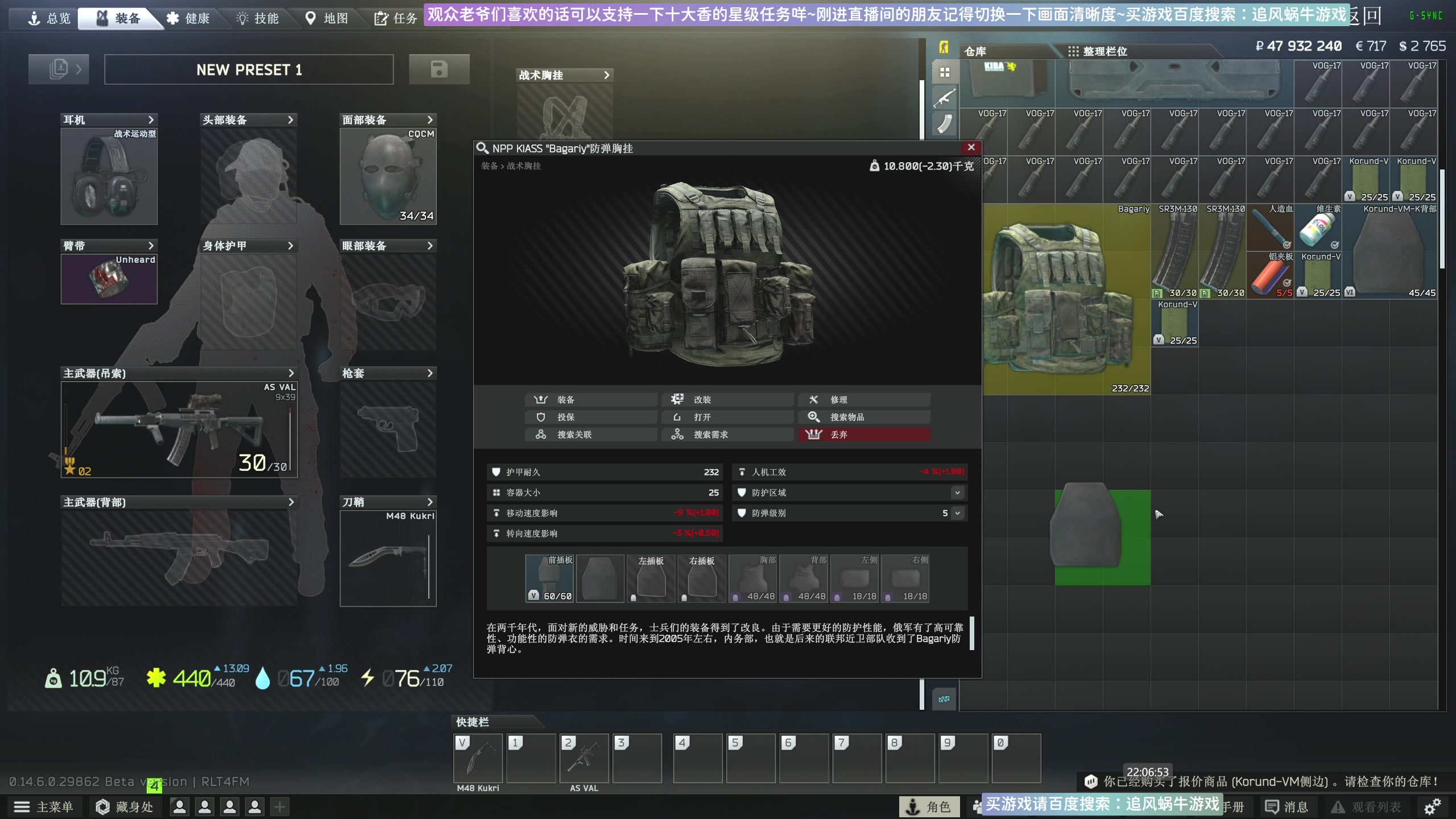Click the small icon at the bottom of the stash sidebar
Viewport: 1456px width, 819px height.
(x=944, y=699)
